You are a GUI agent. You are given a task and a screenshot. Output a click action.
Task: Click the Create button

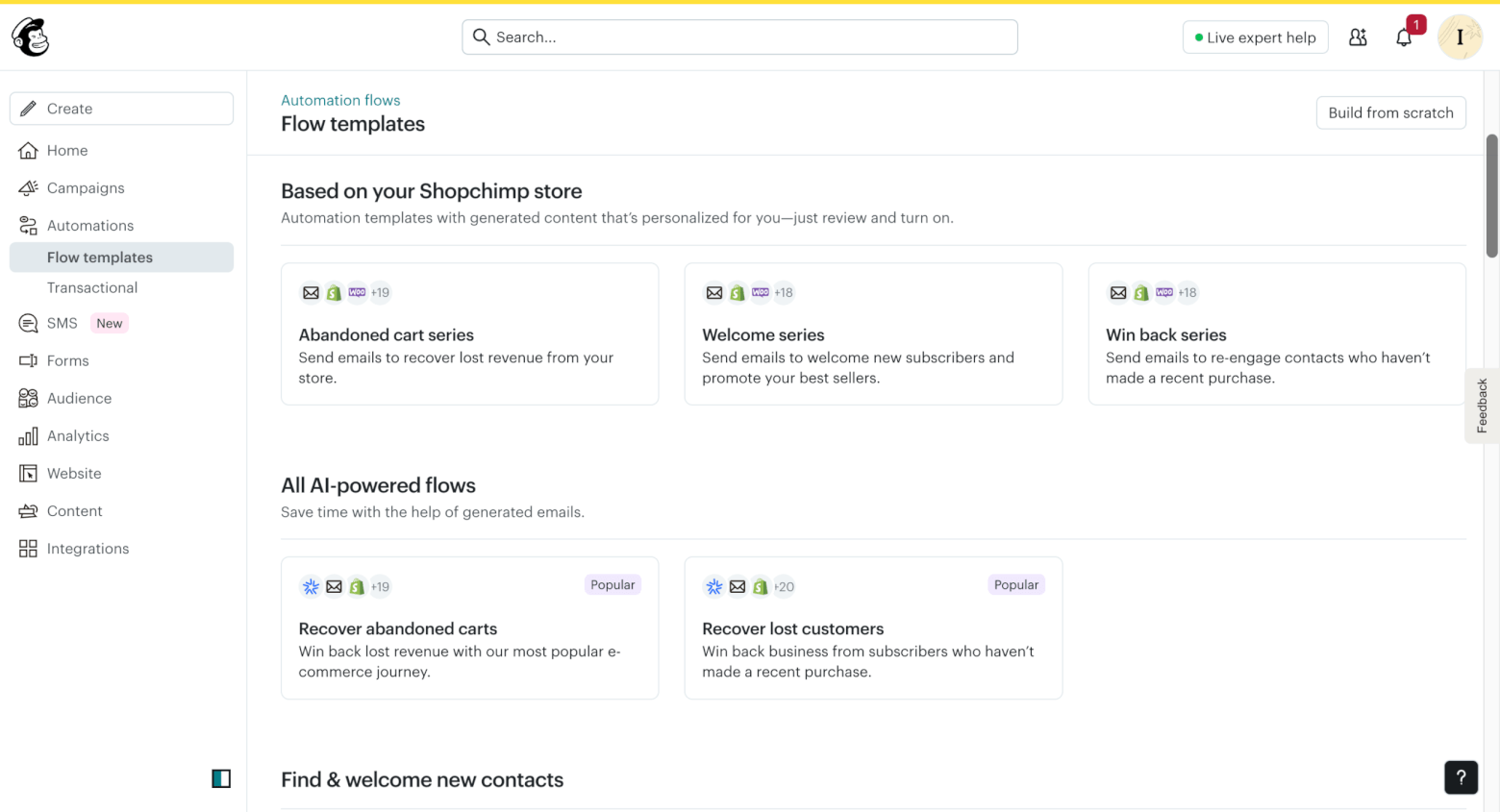121,109
